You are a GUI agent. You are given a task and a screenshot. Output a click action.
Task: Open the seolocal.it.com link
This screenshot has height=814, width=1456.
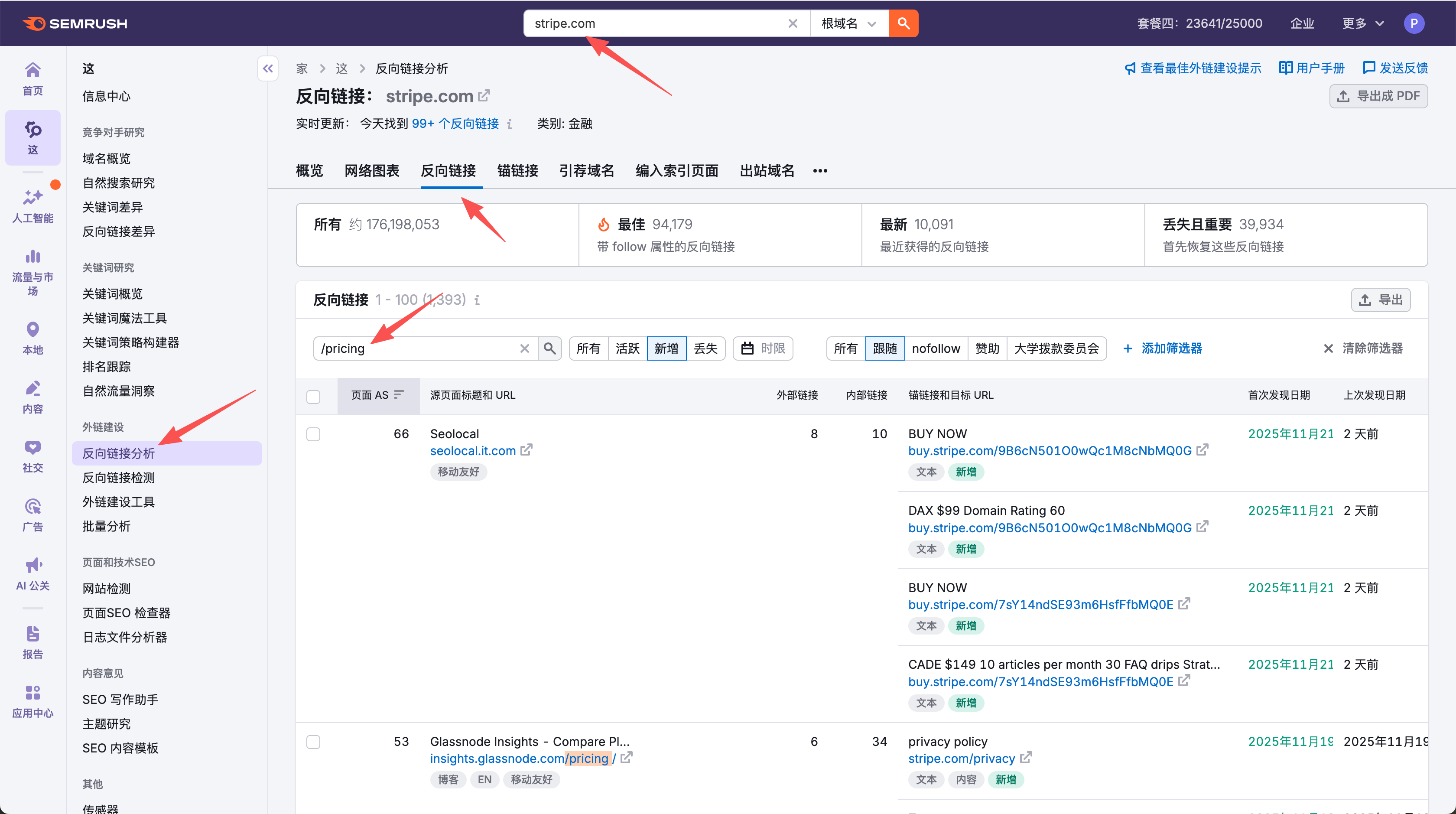pyautogui.click(x=473, y=450)
